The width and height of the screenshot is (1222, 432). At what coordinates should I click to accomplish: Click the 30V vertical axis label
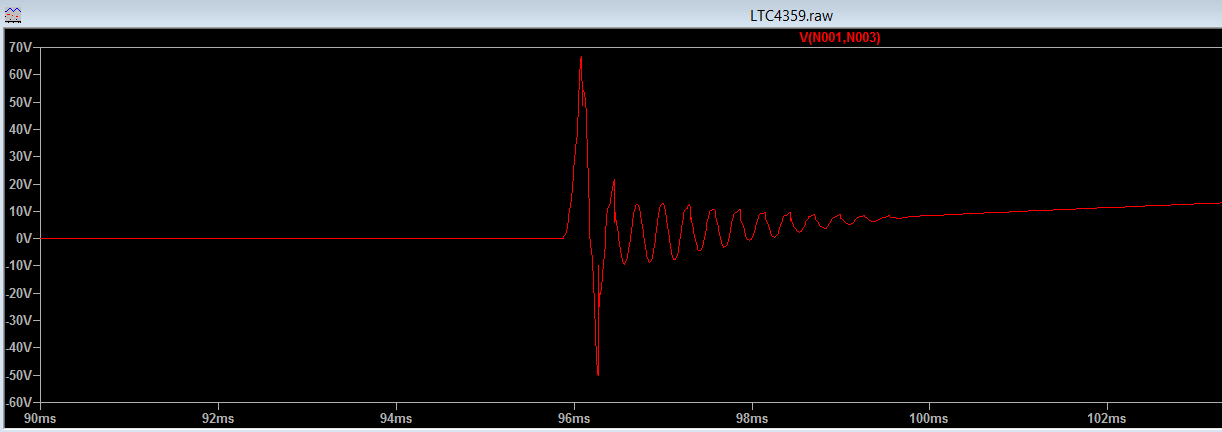[22, 157]
